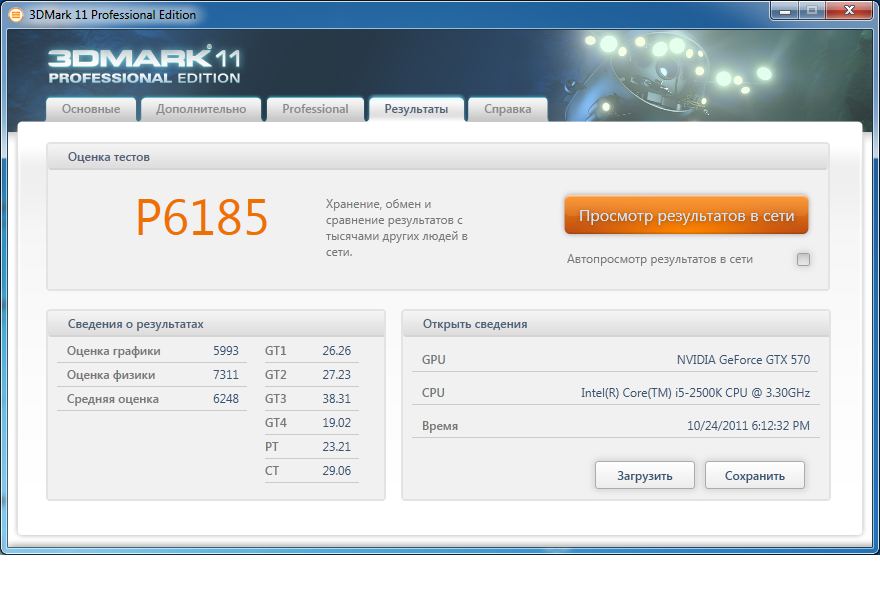The image size is (880, 614).
Task: Click GT3 result 38.31
Action: 336,399
